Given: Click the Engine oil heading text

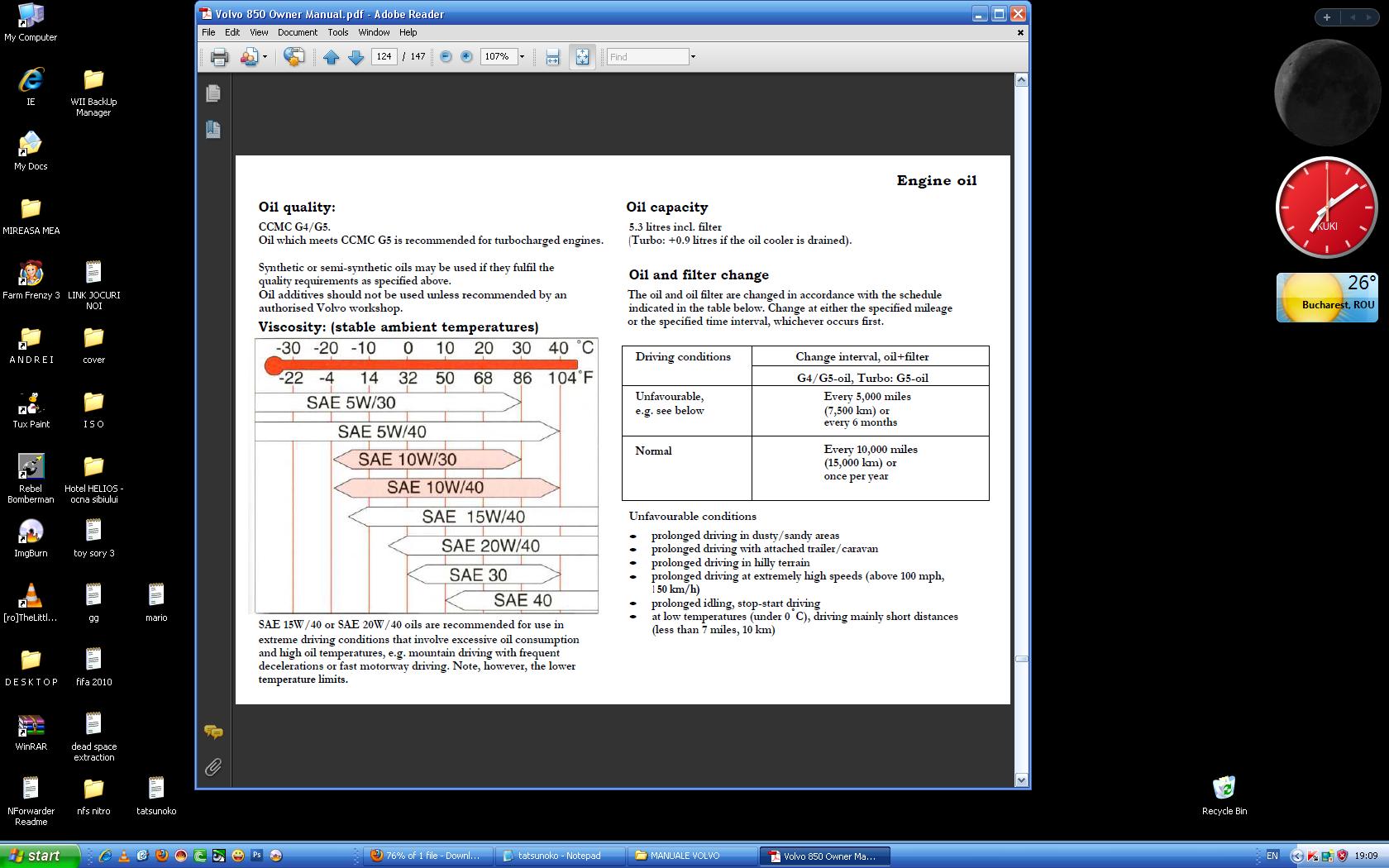Looking at the screenshot, I should [x=937, y=180].
